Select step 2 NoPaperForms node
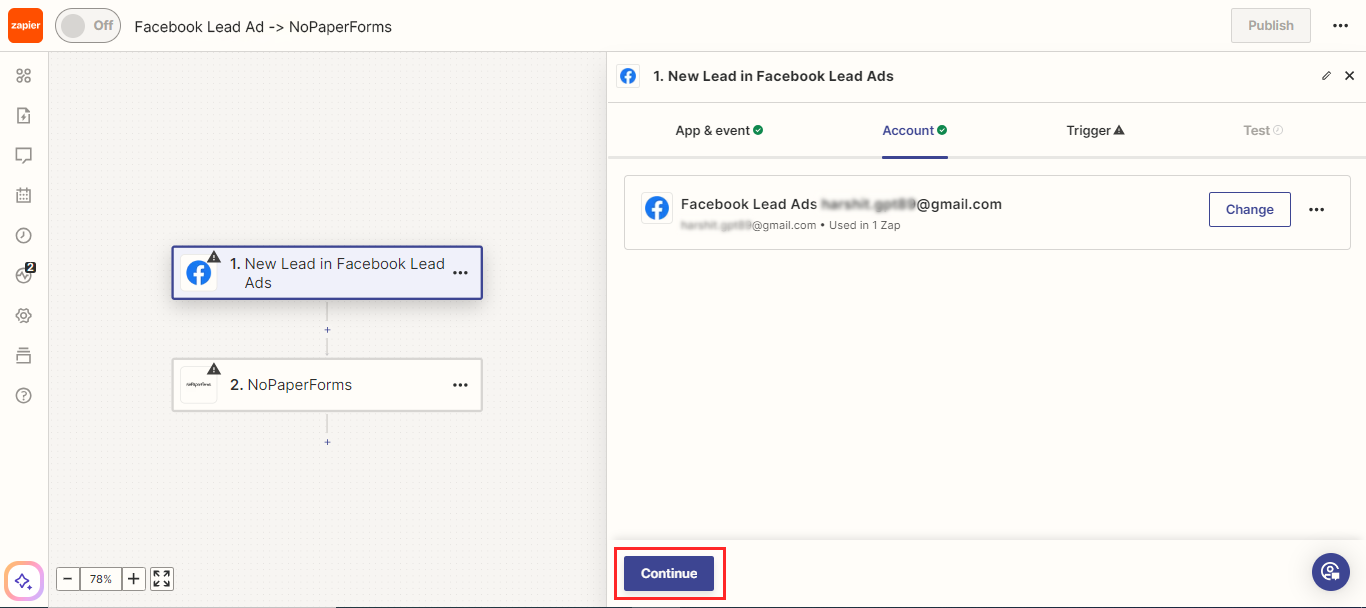Screen dimensions: 1366x608 pos(327,385)
